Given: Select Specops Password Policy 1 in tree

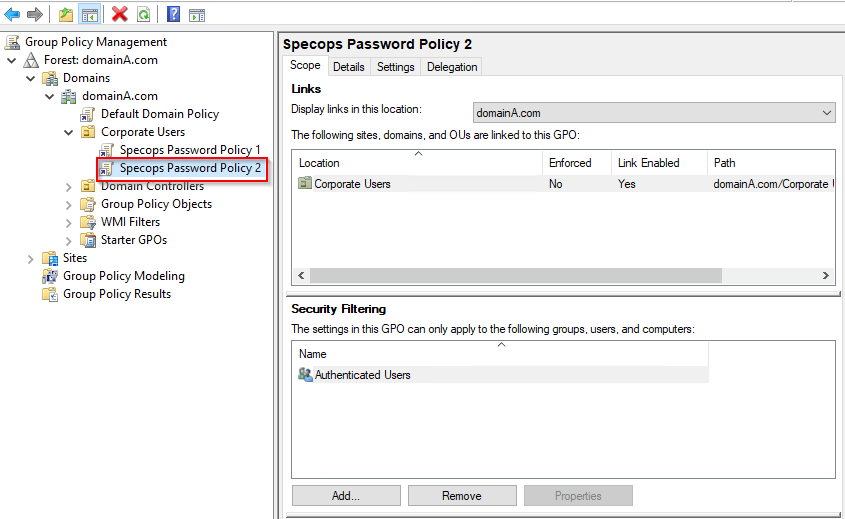Looking at the screenshot, I should (190, 150).
